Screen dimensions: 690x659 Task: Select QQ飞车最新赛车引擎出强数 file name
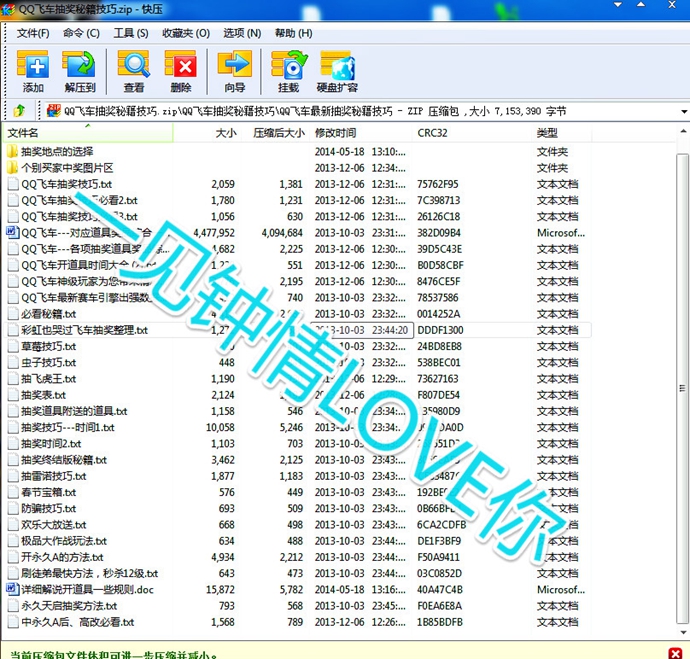[x=86, y=298]
